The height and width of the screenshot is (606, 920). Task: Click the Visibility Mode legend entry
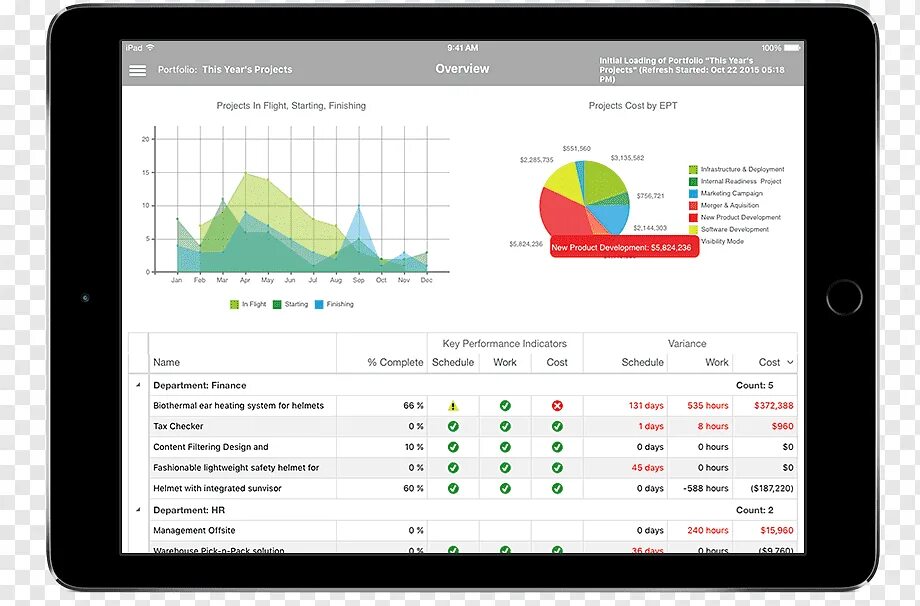click(x=722, y=241)
